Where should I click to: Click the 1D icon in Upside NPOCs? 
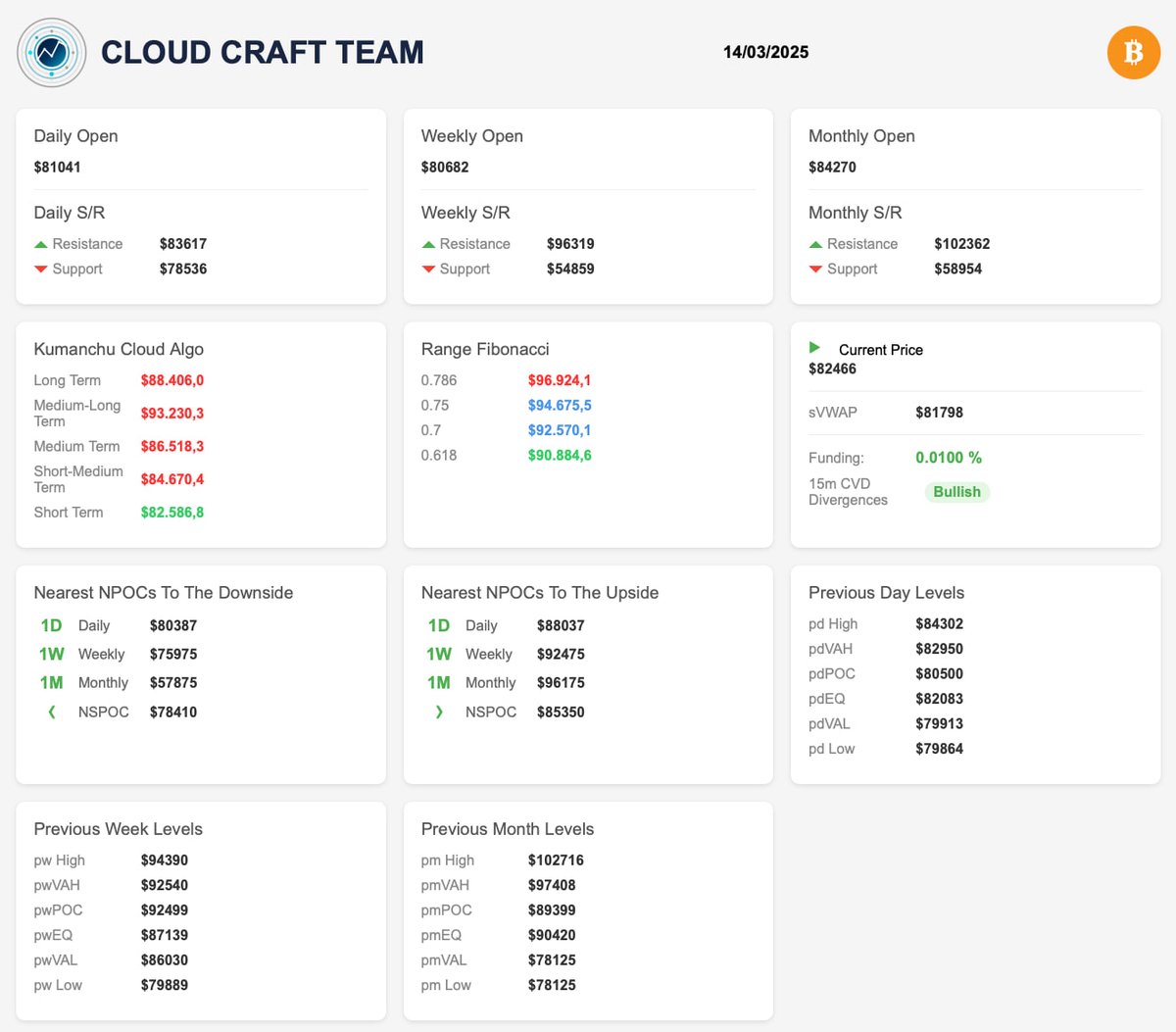(439, 625)
